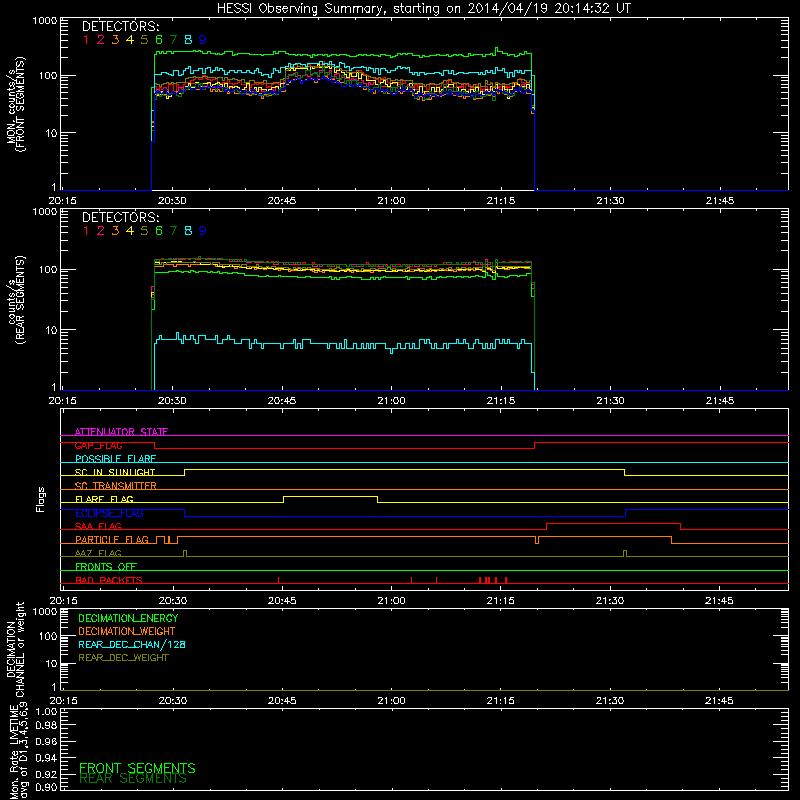
Task: Click 20:45 tick under rear segments plot
Action: pyautogui.click(x=282, y=401)
